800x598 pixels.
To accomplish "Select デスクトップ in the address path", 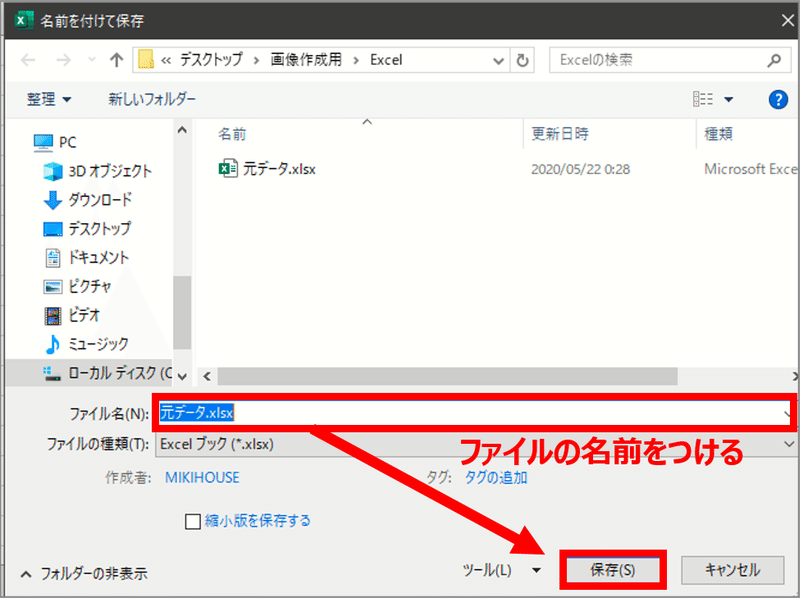I will click(211, 60).
